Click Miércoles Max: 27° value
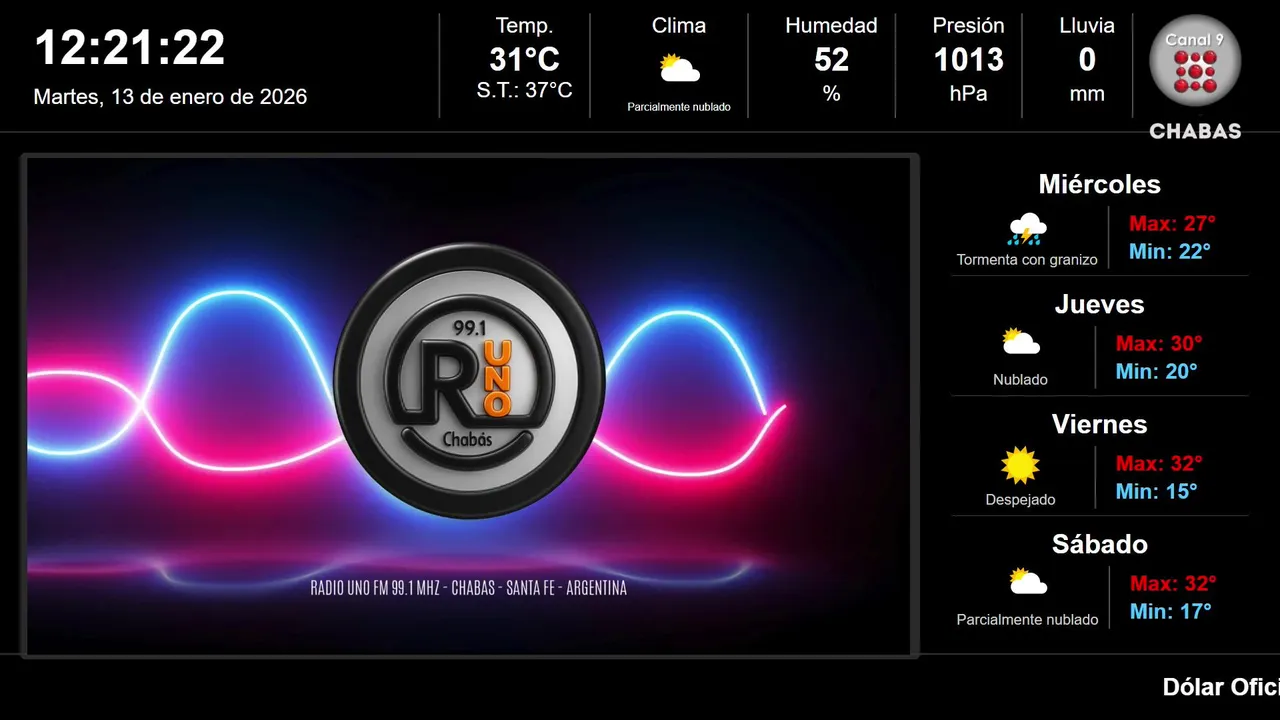This screenshot has width=1280, height=720. click(x=1173, y=223)
